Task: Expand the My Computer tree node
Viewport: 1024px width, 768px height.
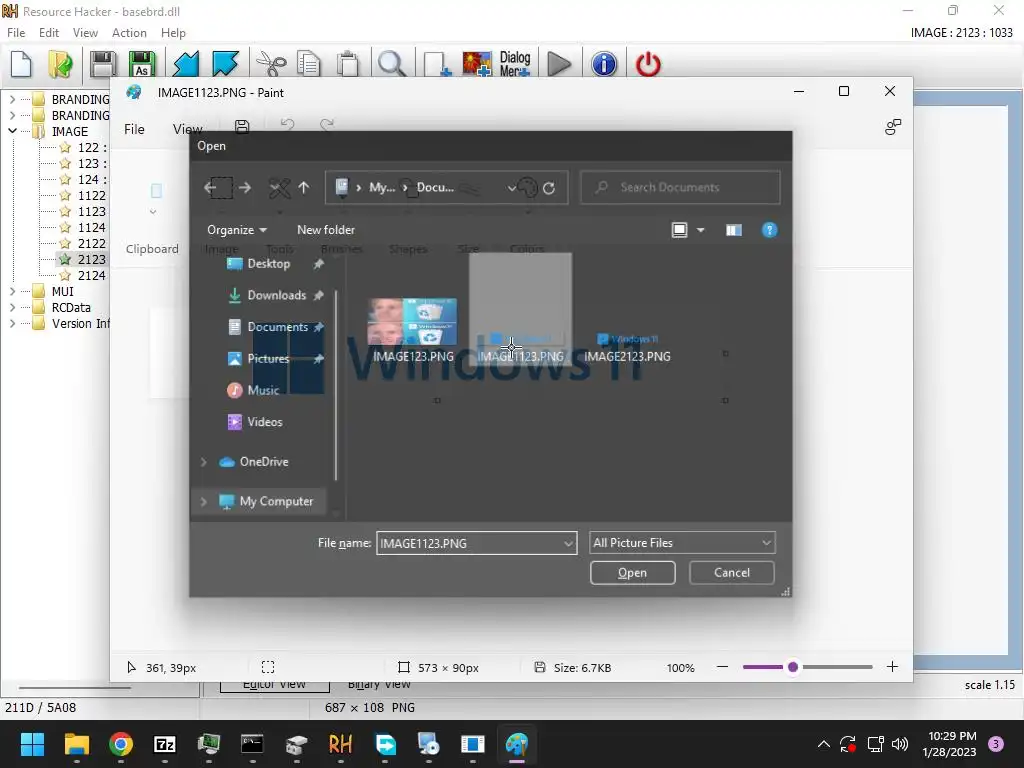Action: (x=204, y=502)
